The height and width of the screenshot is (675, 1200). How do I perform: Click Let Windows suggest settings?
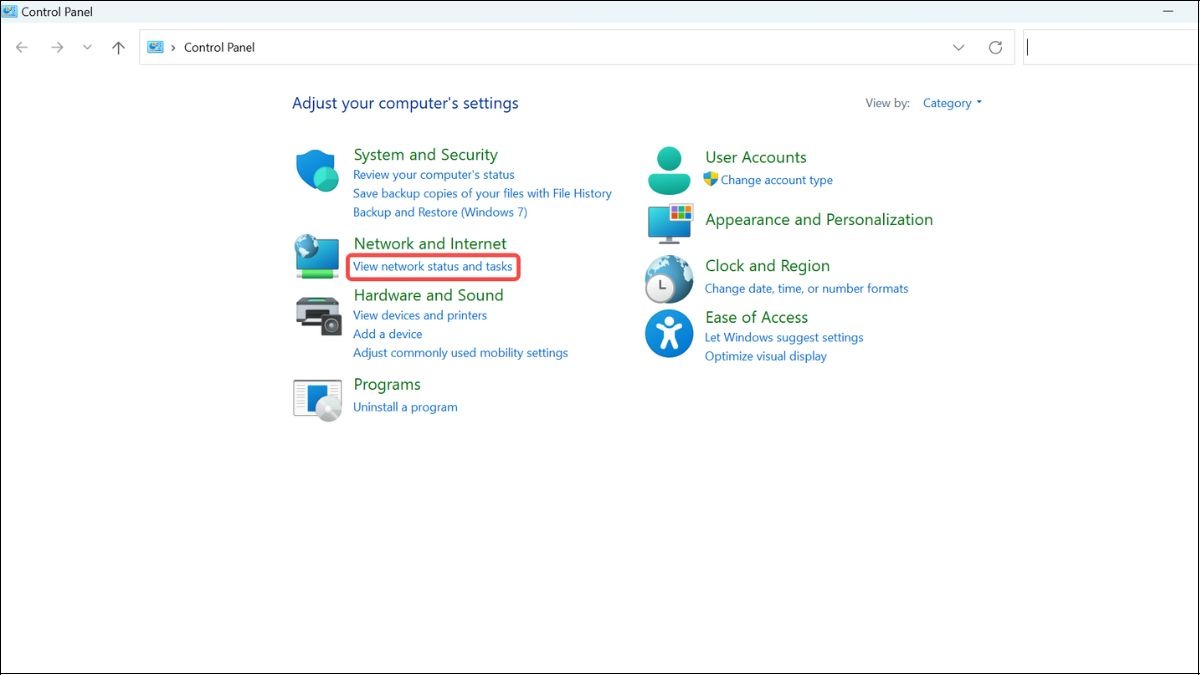[784, 337]
